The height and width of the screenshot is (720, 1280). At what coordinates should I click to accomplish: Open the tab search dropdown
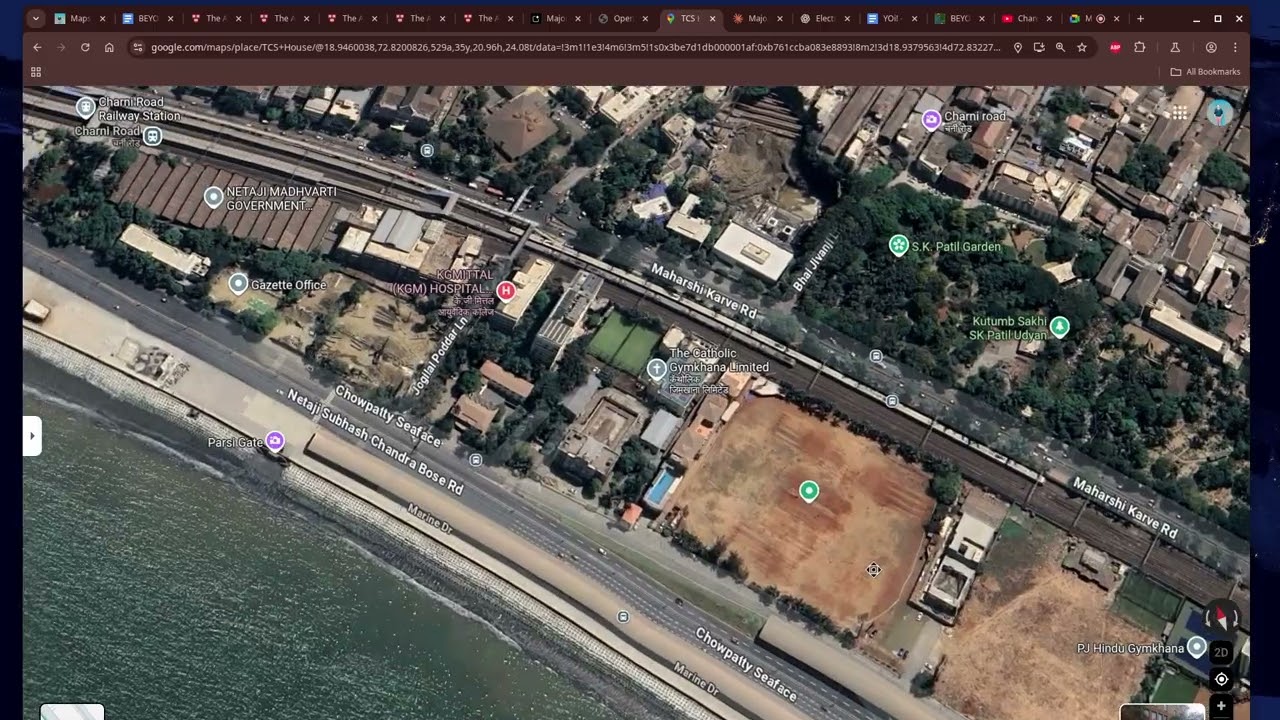pos(36,18)
